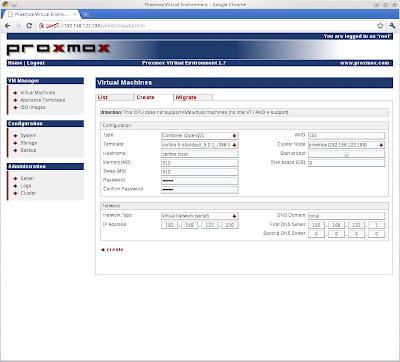400x362 pixels.
Task: Toggle the Start at boot checkbox
Action: pyautogui.click(x=346, y=154)
